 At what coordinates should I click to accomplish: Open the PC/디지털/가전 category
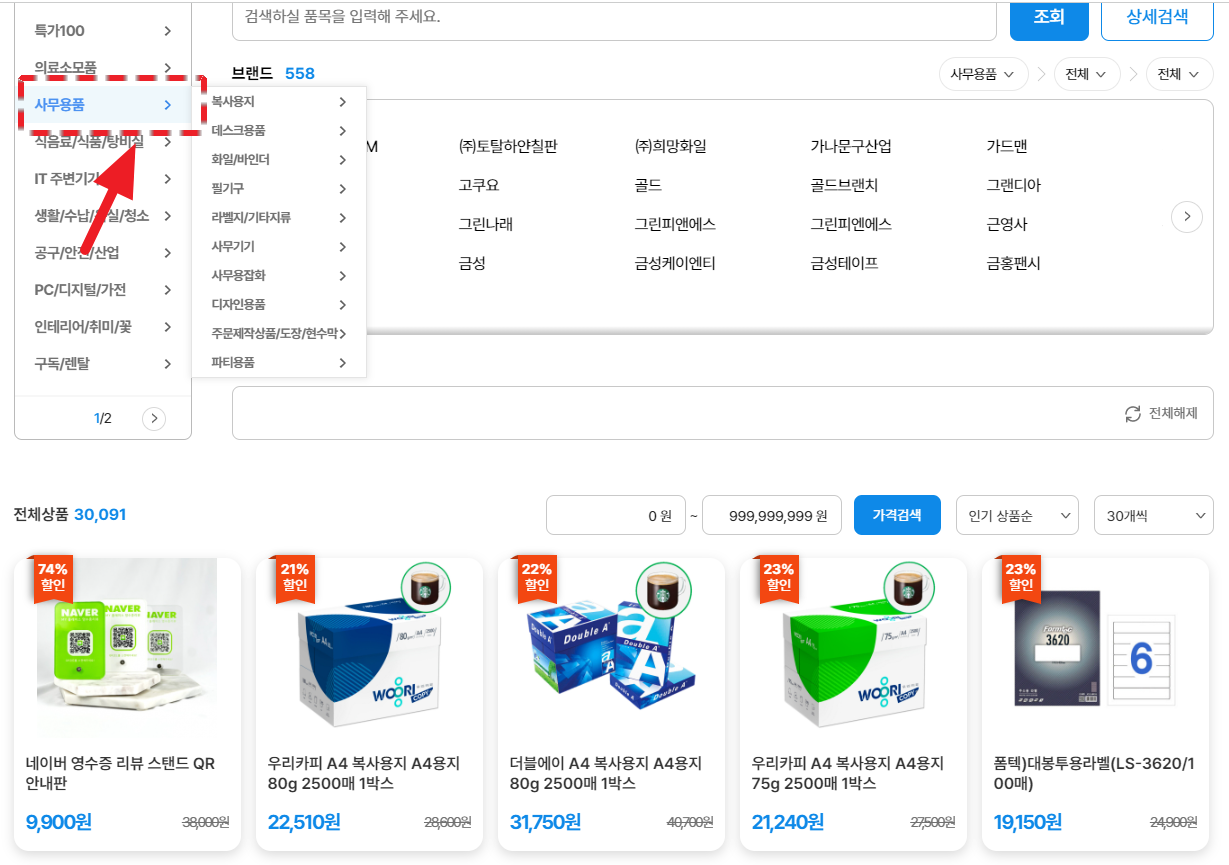point(81,290)
